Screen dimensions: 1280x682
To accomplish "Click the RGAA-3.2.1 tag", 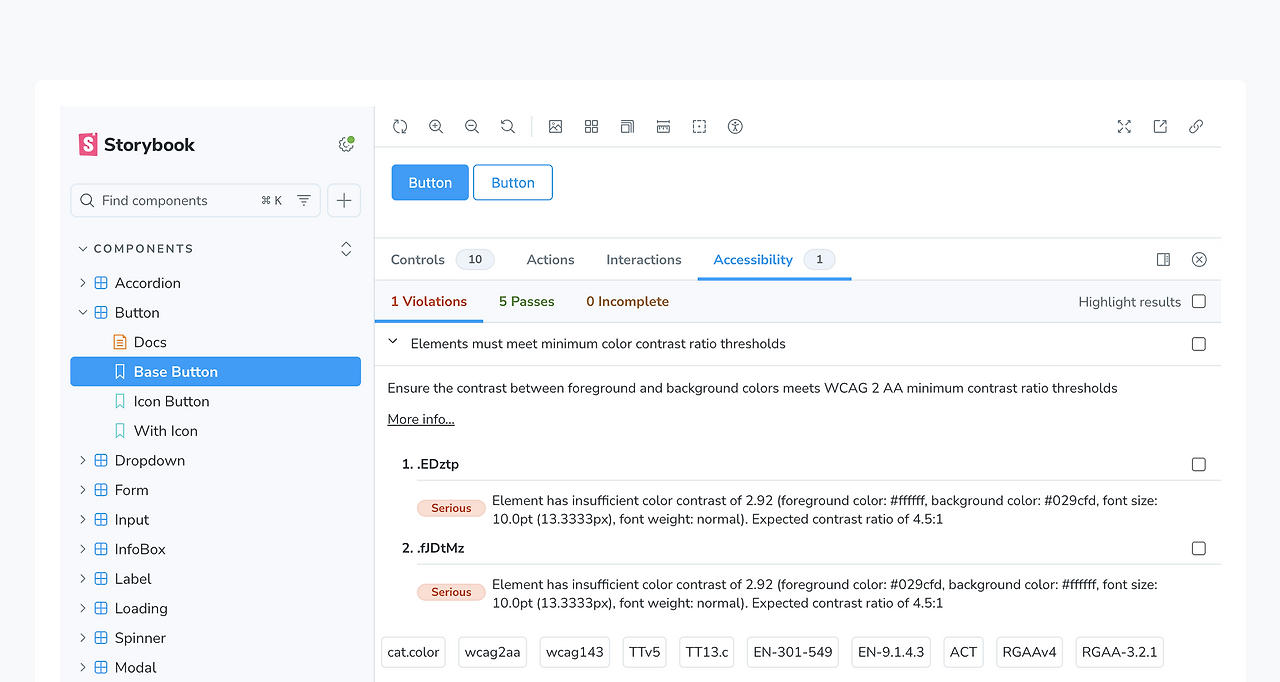I will (x=1119, y=652).
